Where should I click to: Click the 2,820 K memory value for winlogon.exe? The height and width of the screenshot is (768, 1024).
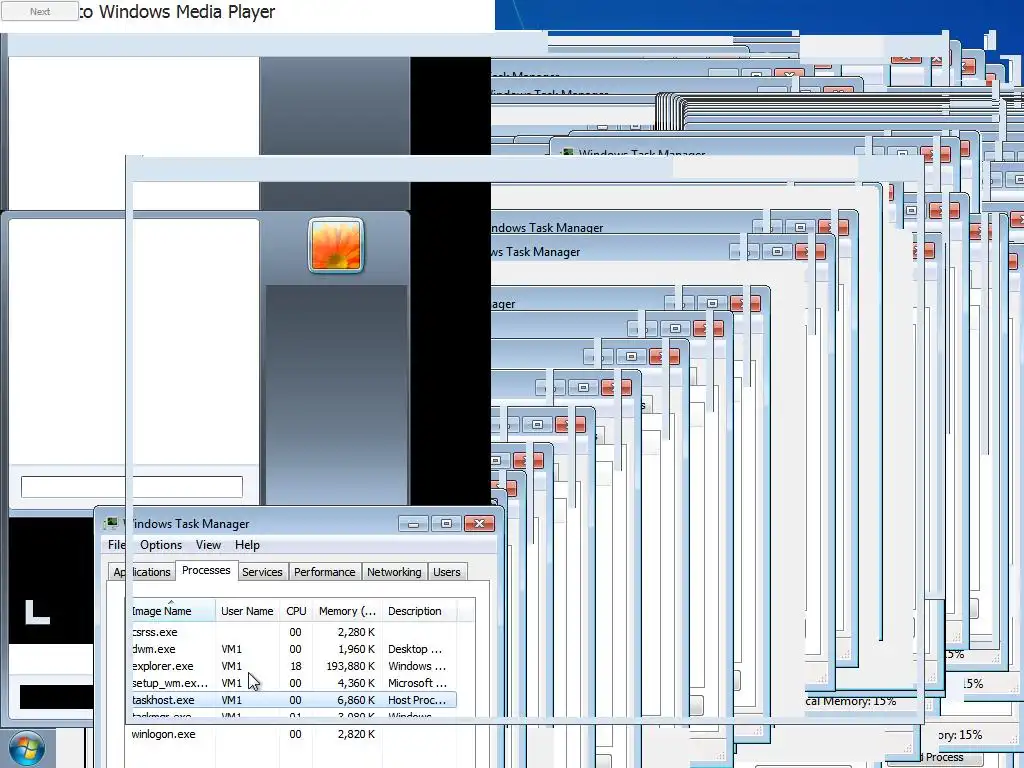pyautogui.click(x=356, y=734)
